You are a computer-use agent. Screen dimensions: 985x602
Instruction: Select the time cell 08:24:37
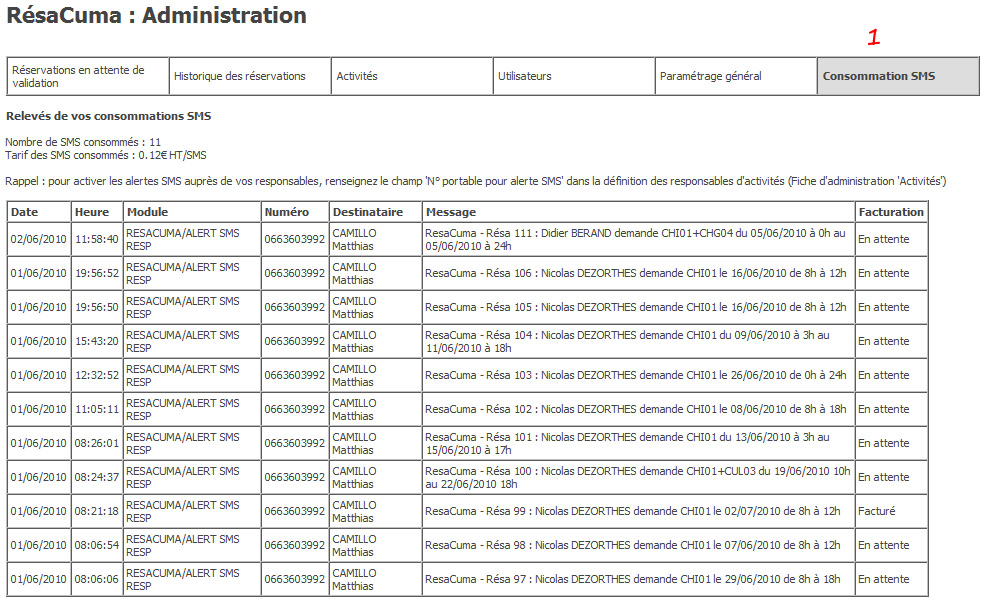[x=97, y=477]
